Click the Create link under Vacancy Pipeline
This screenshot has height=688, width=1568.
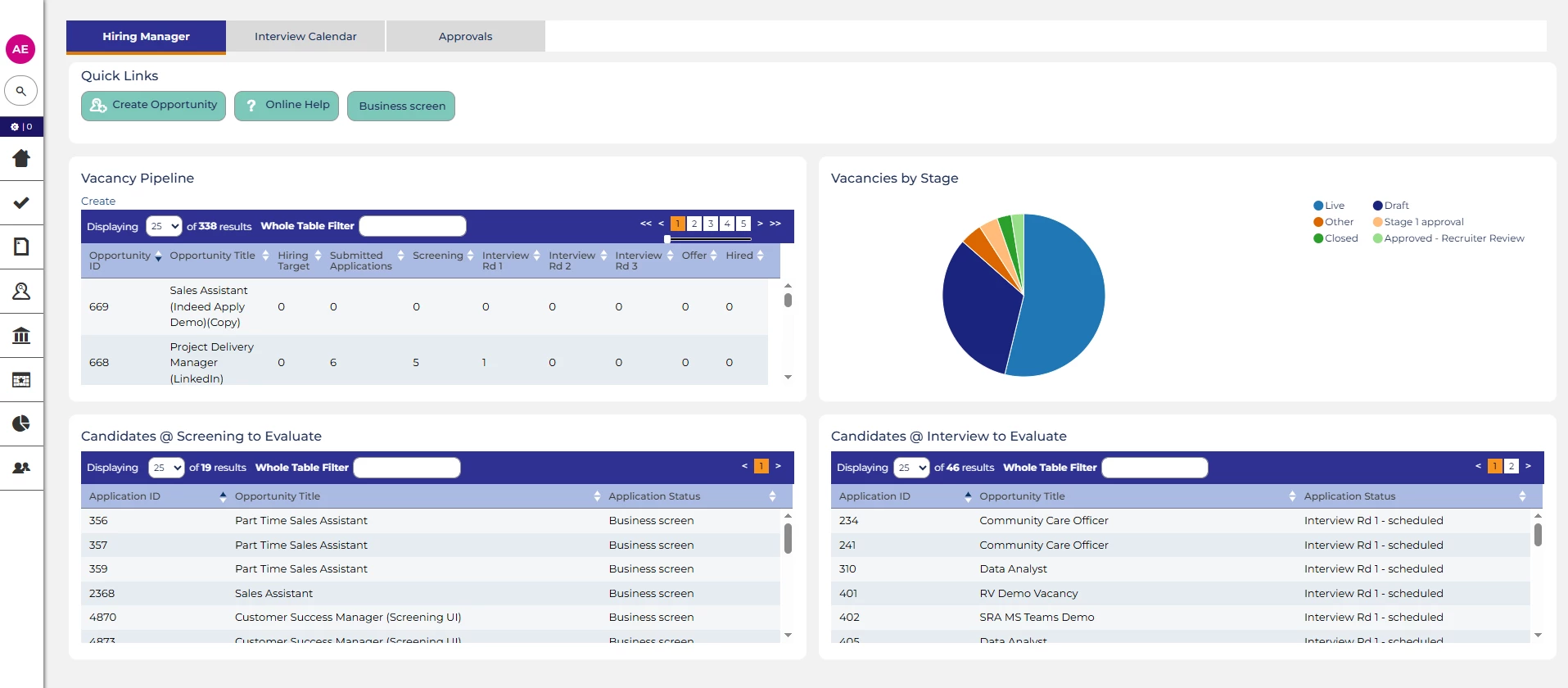[x=98, y=201]
